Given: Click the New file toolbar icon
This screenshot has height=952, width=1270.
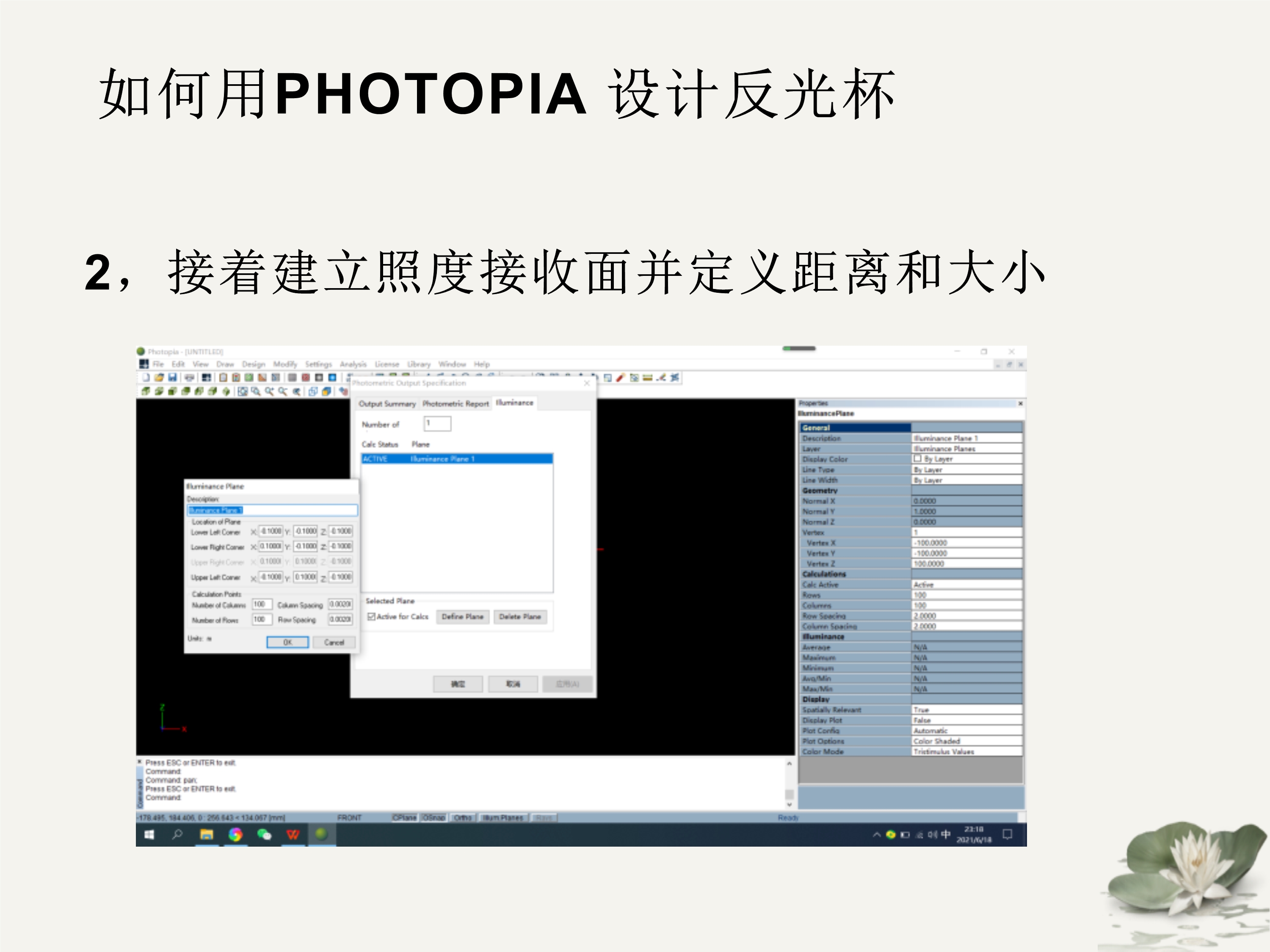Looking at the screenshot, I should [146, 377].
